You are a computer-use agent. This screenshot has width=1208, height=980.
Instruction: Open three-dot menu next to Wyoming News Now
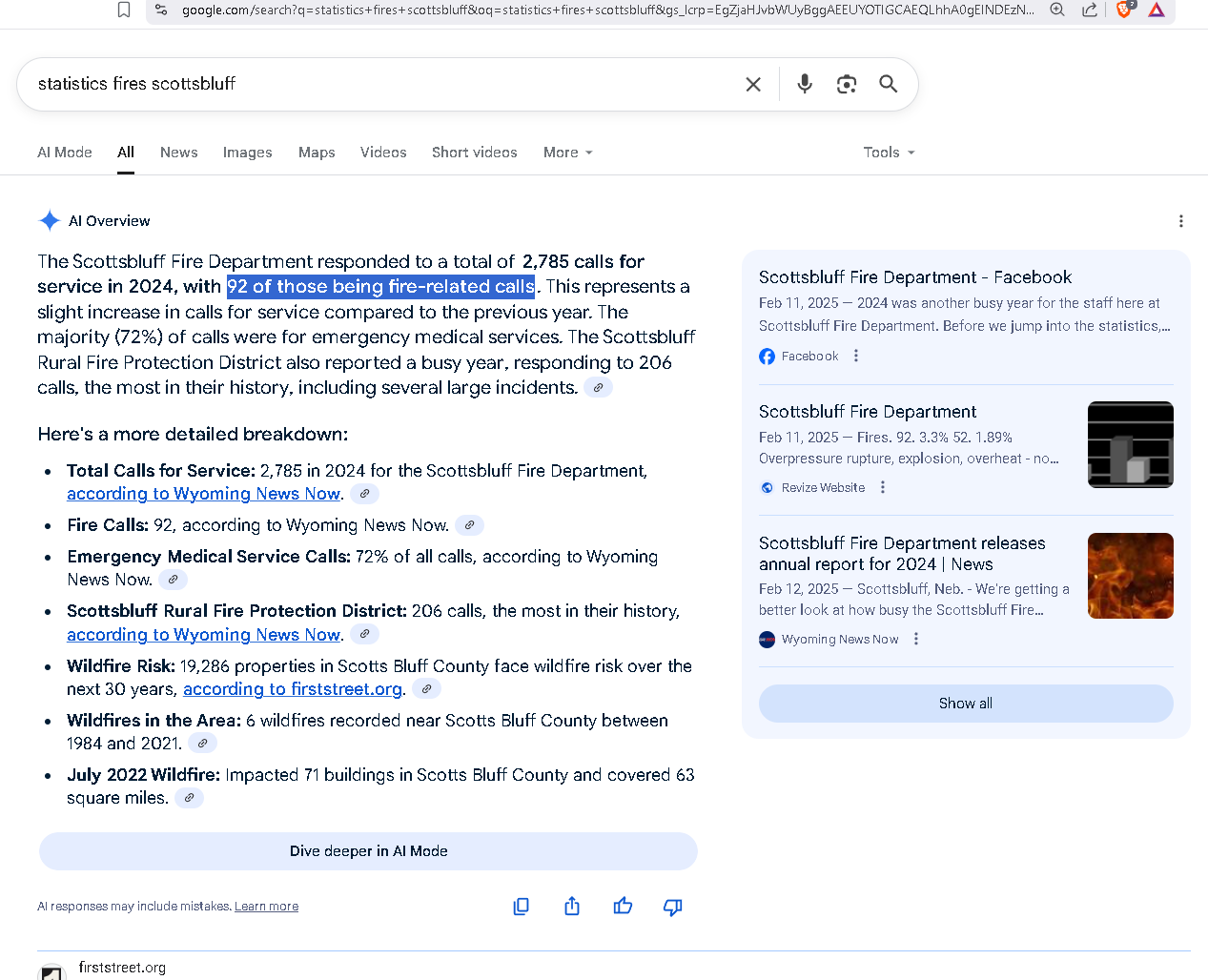[916, 639]
